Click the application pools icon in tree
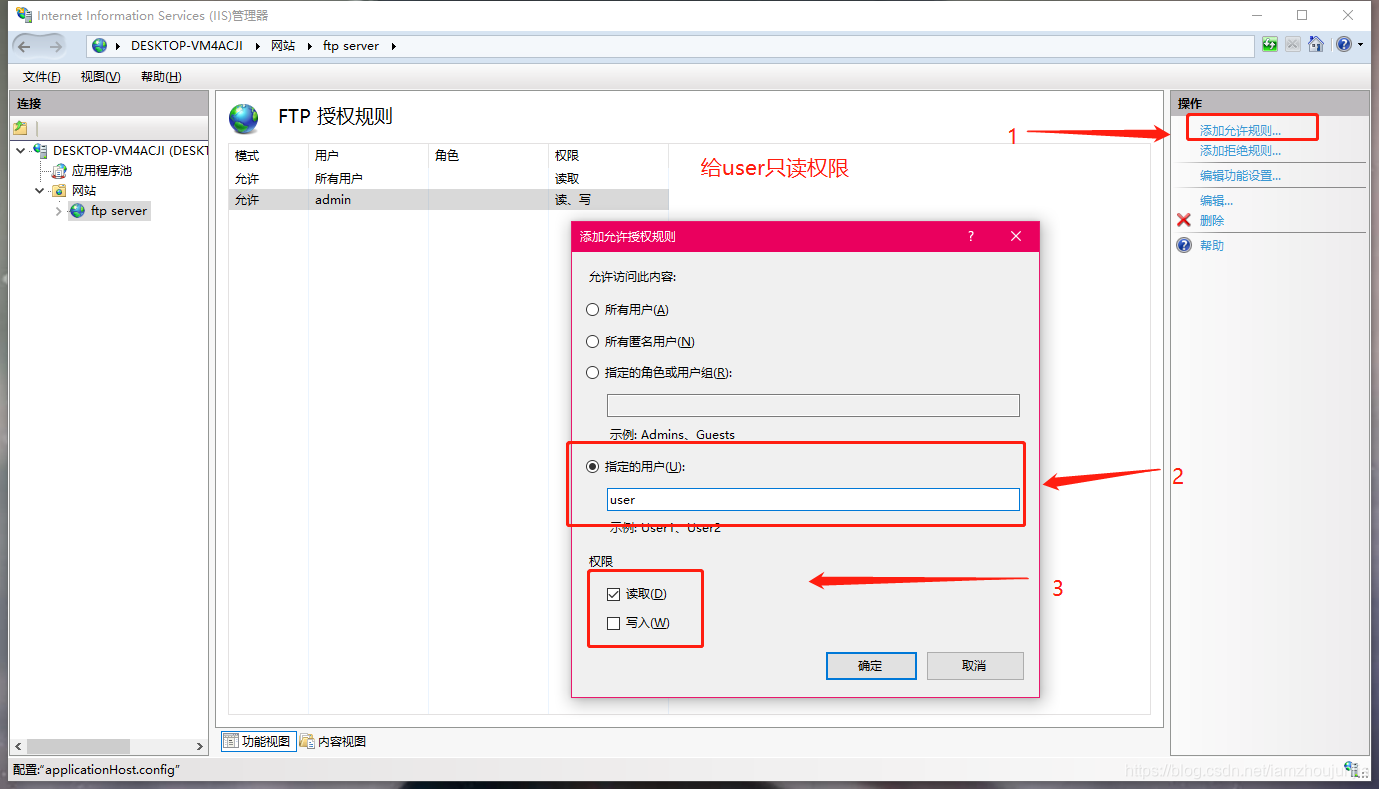 tap(60, 171)
